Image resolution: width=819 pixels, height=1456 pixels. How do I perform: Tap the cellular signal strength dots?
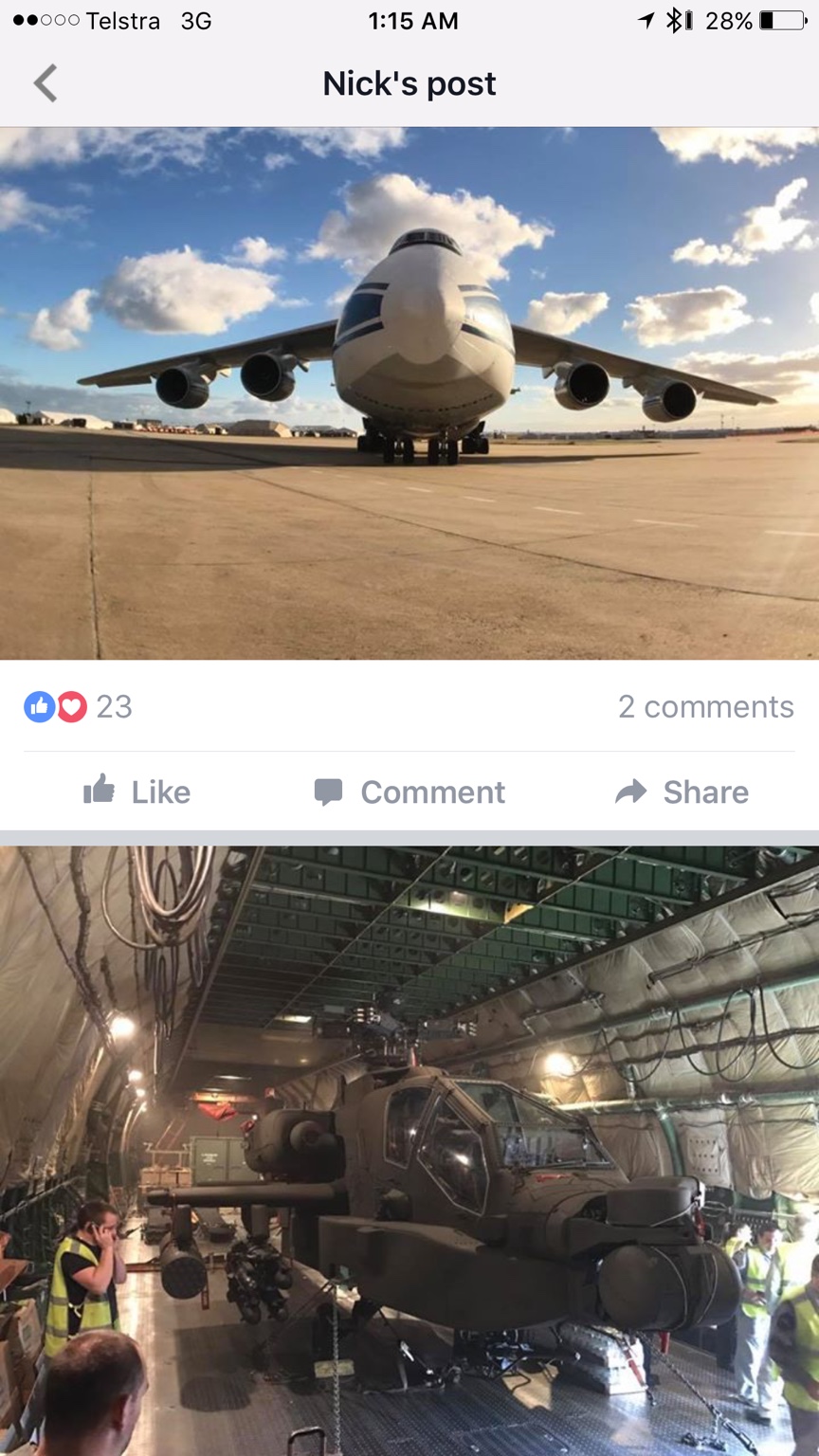pos(45,21)
